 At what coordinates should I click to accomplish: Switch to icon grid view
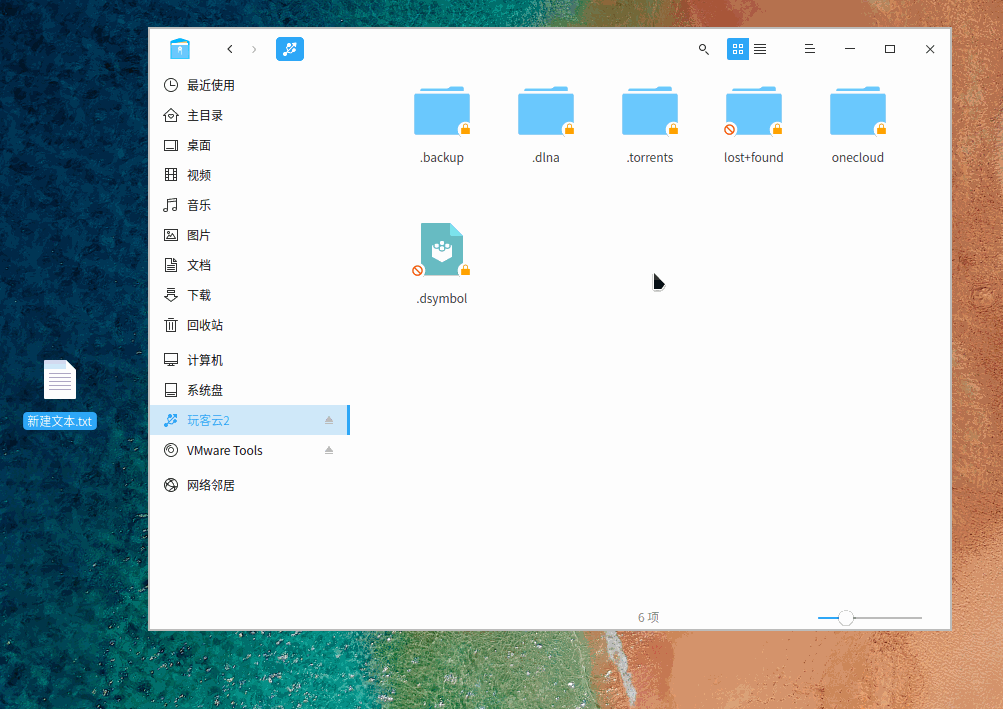738,49
